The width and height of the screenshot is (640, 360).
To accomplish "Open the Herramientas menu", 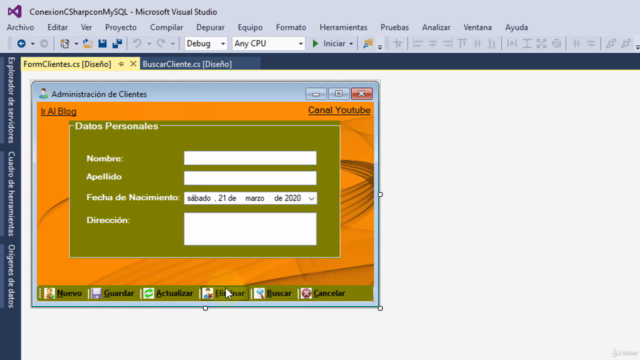I will pyautogui.click(x=343, y=27).
